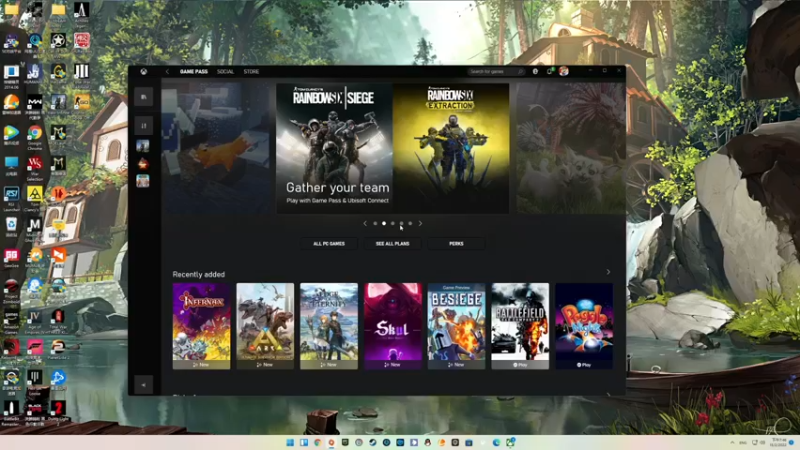The image size is (800, 450).
Task: Open the STORE tab
Action: click(251, 71)
